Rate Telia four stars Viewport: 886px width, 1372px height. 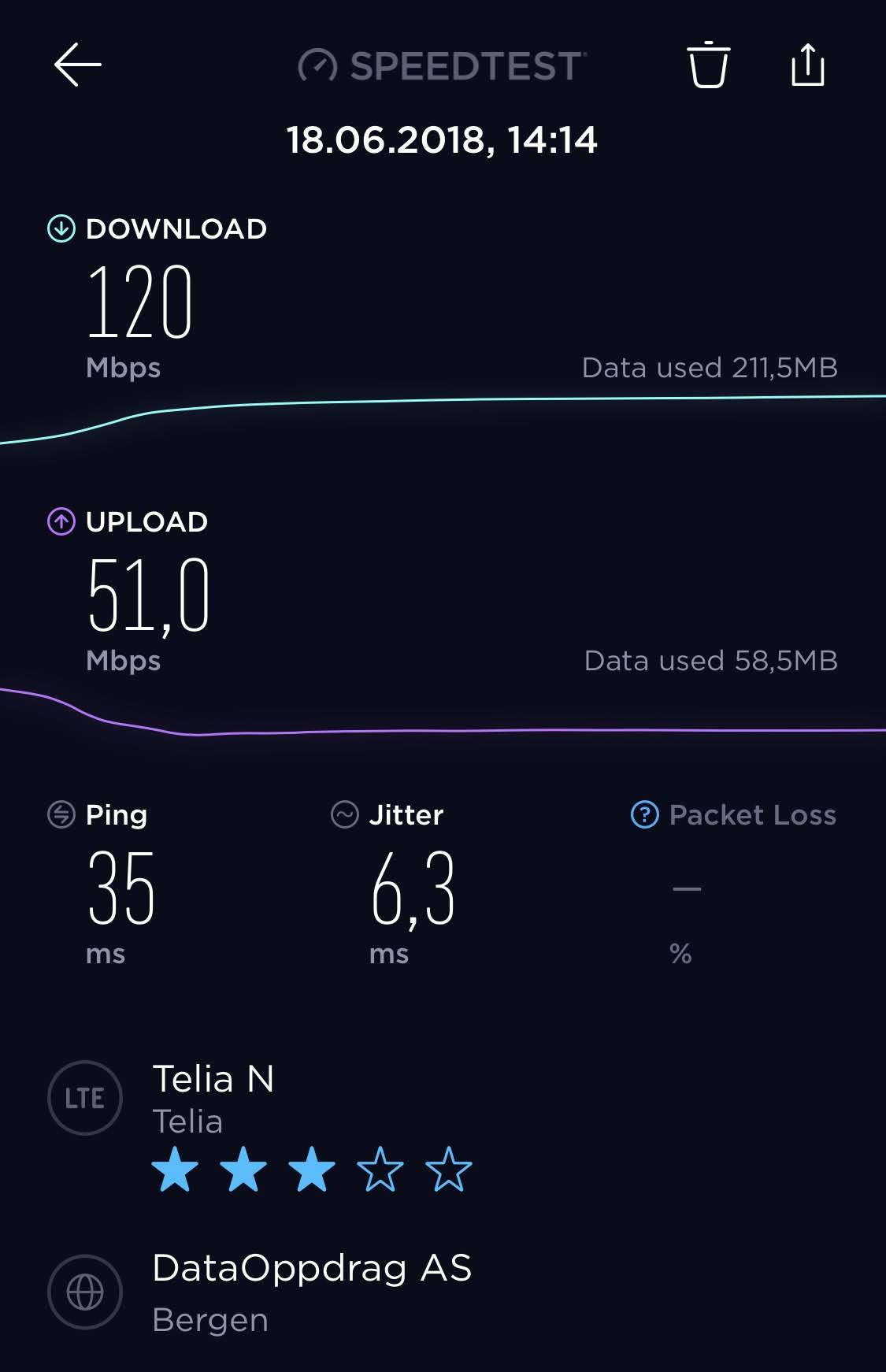(x=380, y=1170)
